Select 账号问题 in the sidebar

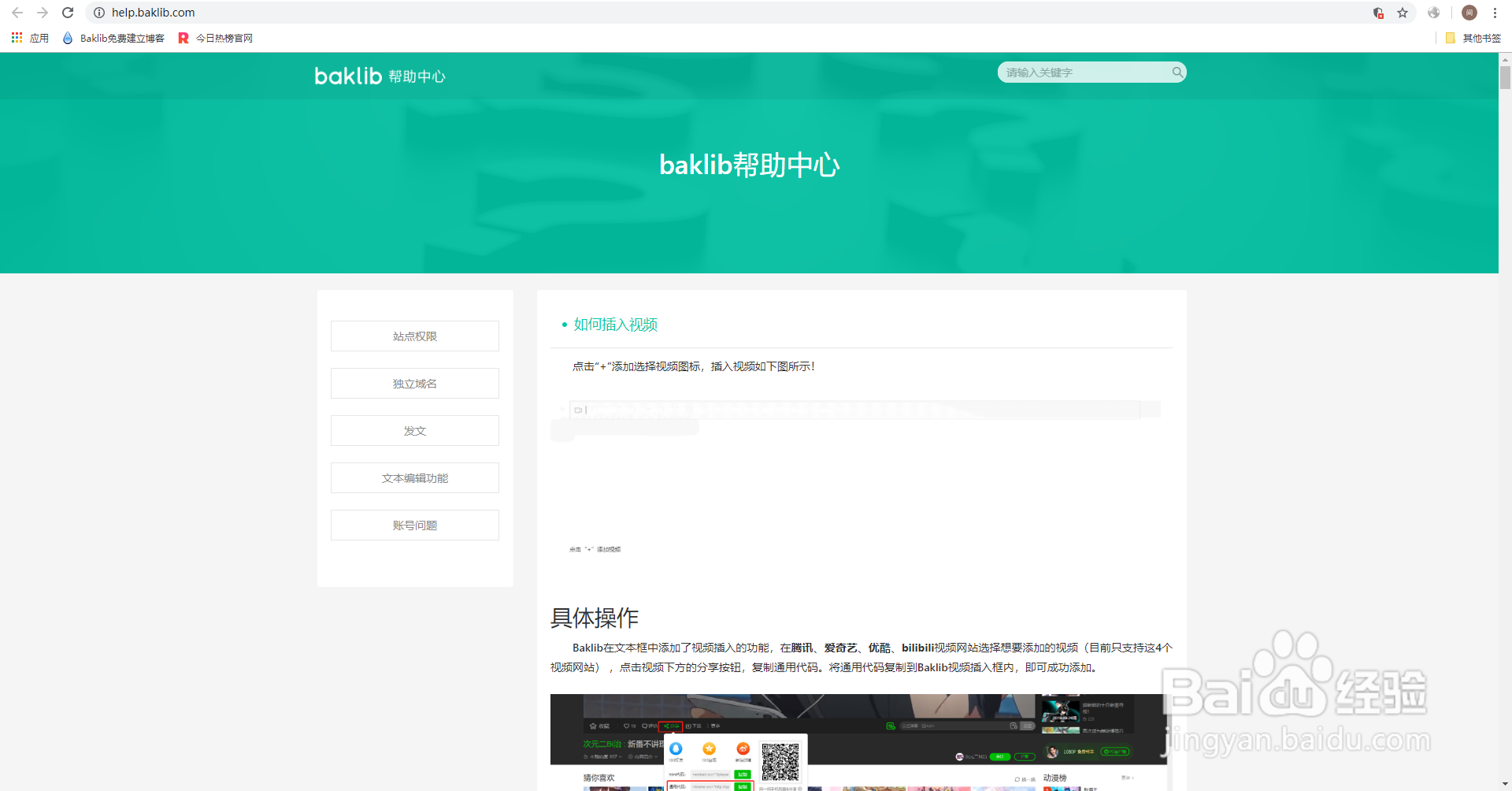[x=414, y=525]
